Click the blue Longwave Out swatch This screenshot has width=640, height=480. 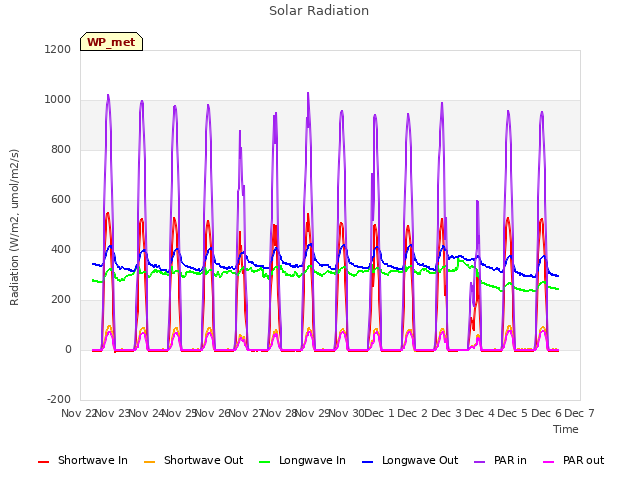(367, 462)
